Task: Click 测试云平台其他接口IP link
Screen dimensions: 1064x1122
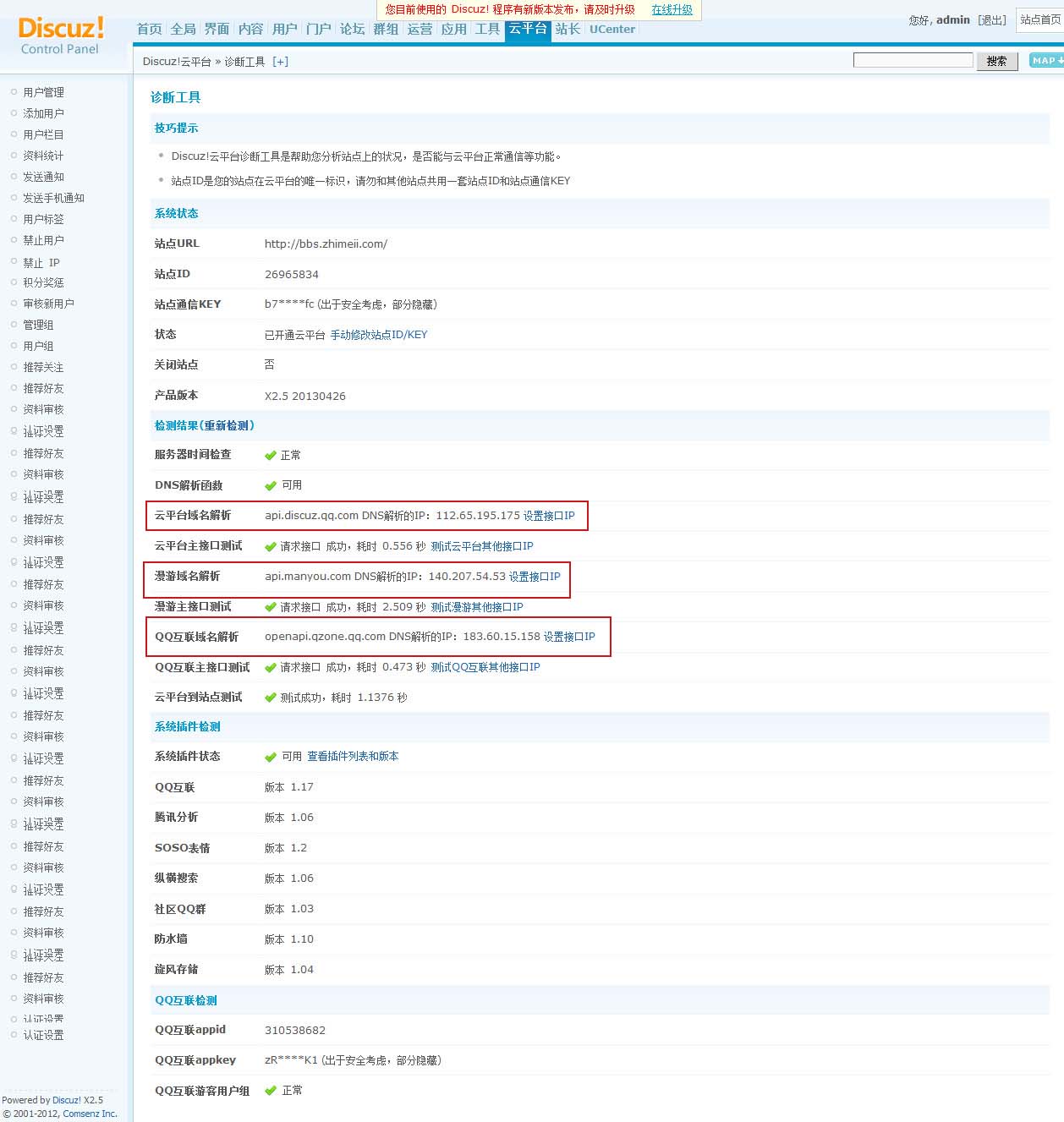Action: 482,546
